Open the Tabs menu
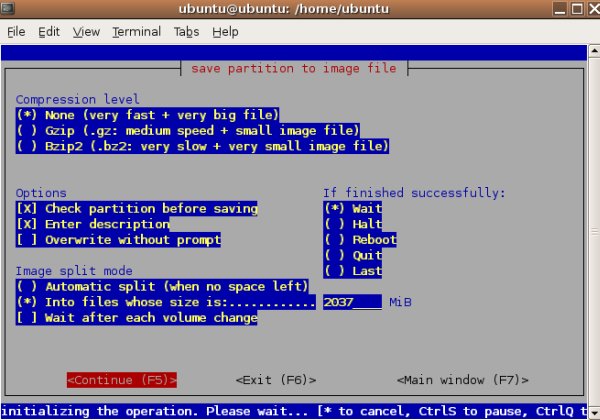600x420 pixels. point(186,31)
